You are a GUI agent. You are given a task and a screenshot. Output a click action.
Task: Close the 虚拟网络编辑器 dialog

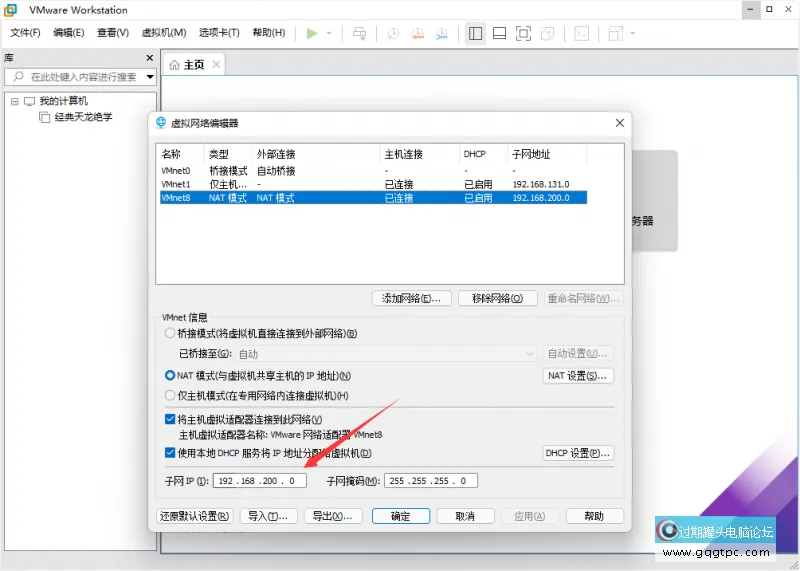[x=619, y=123]
